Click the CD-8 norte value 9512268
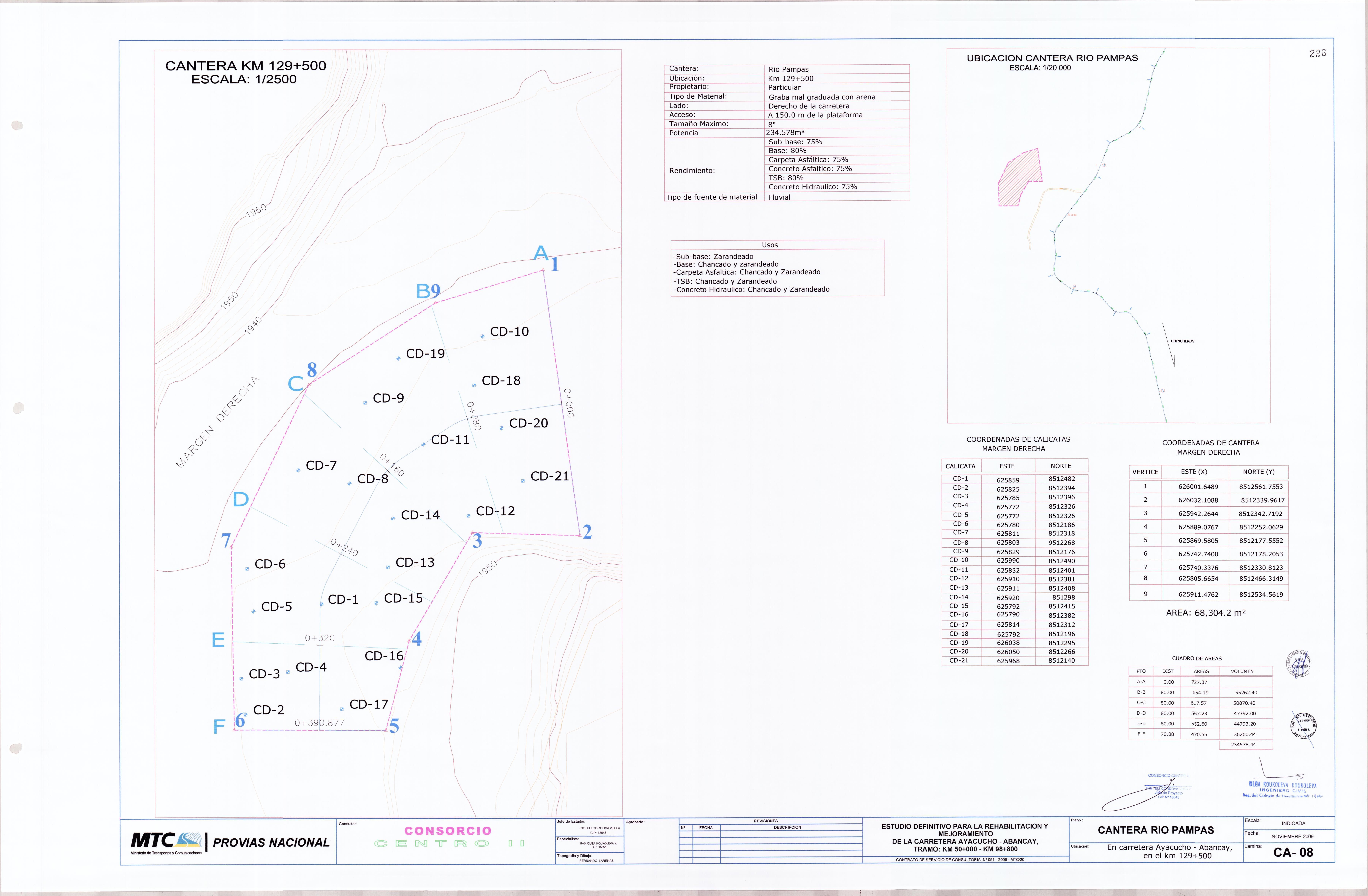The height and width of the screenshot is (896, 1368). coord(1062,543)
